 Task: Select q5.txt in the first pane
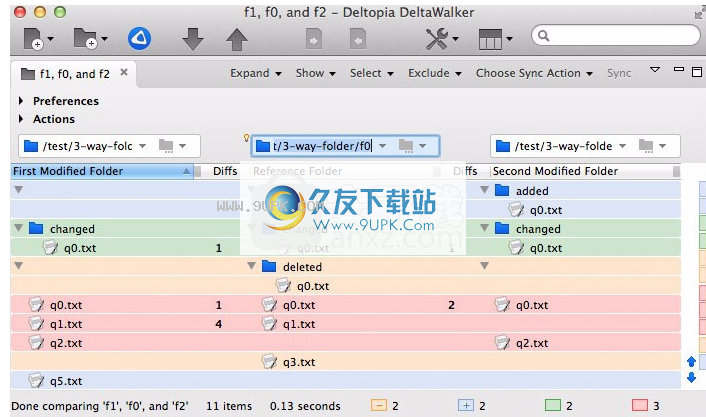tap(66, 381)
